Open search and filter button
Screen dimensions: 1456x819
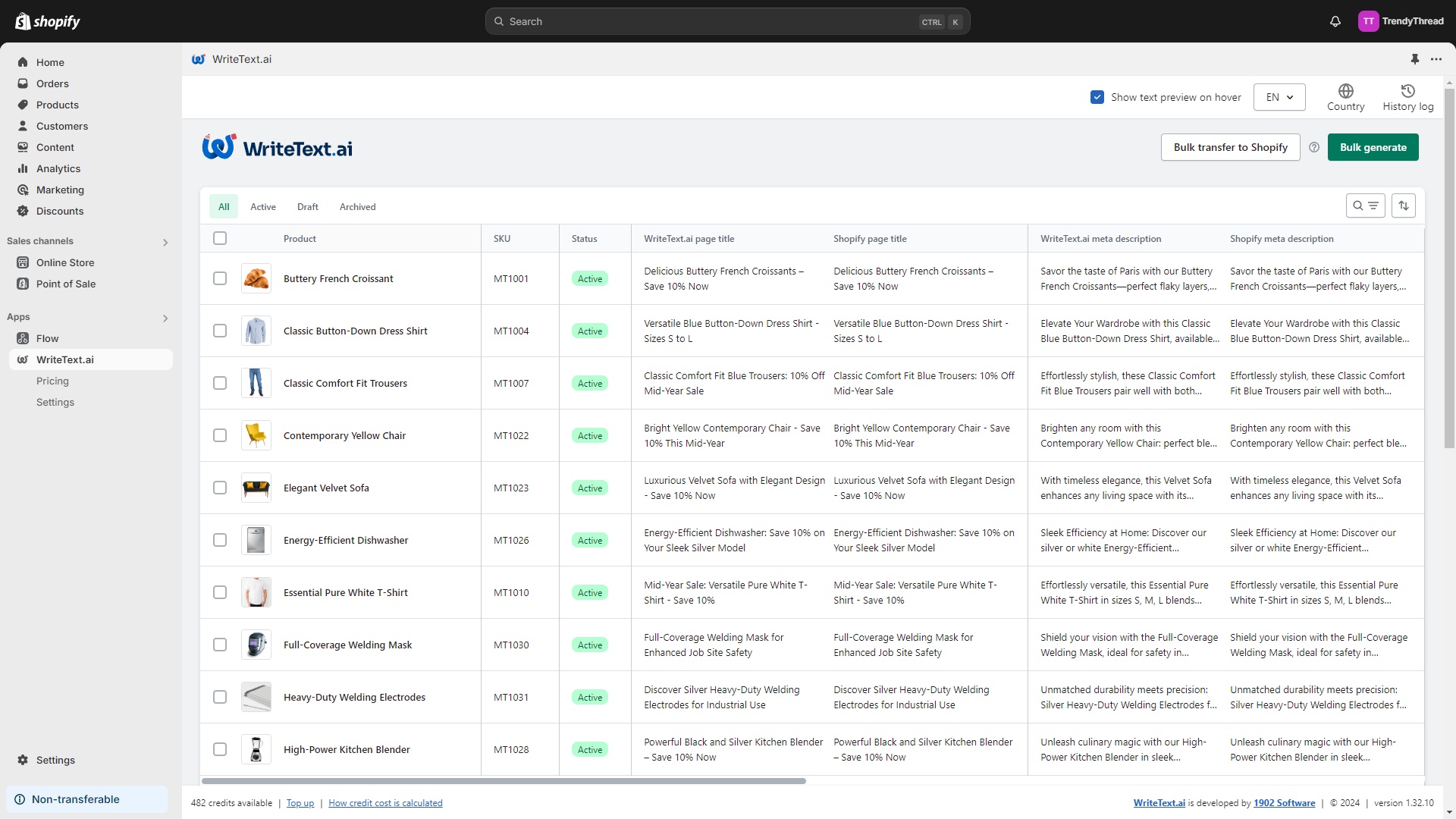1365,206
